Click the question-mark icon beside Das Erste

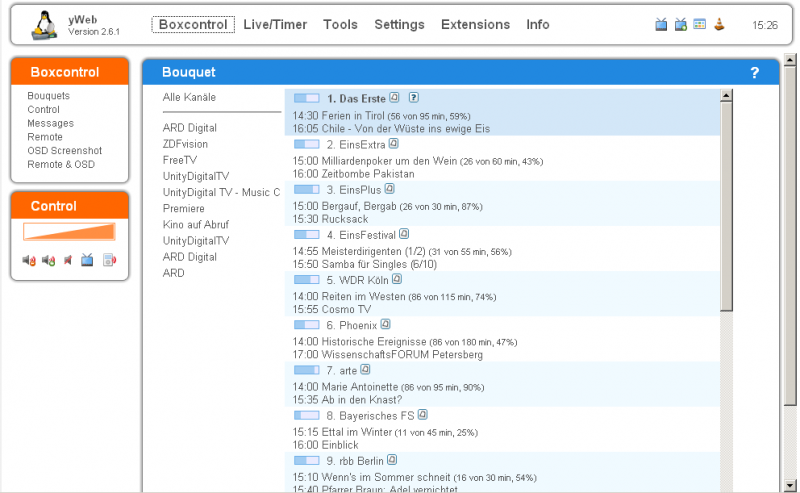click(414, 97)
